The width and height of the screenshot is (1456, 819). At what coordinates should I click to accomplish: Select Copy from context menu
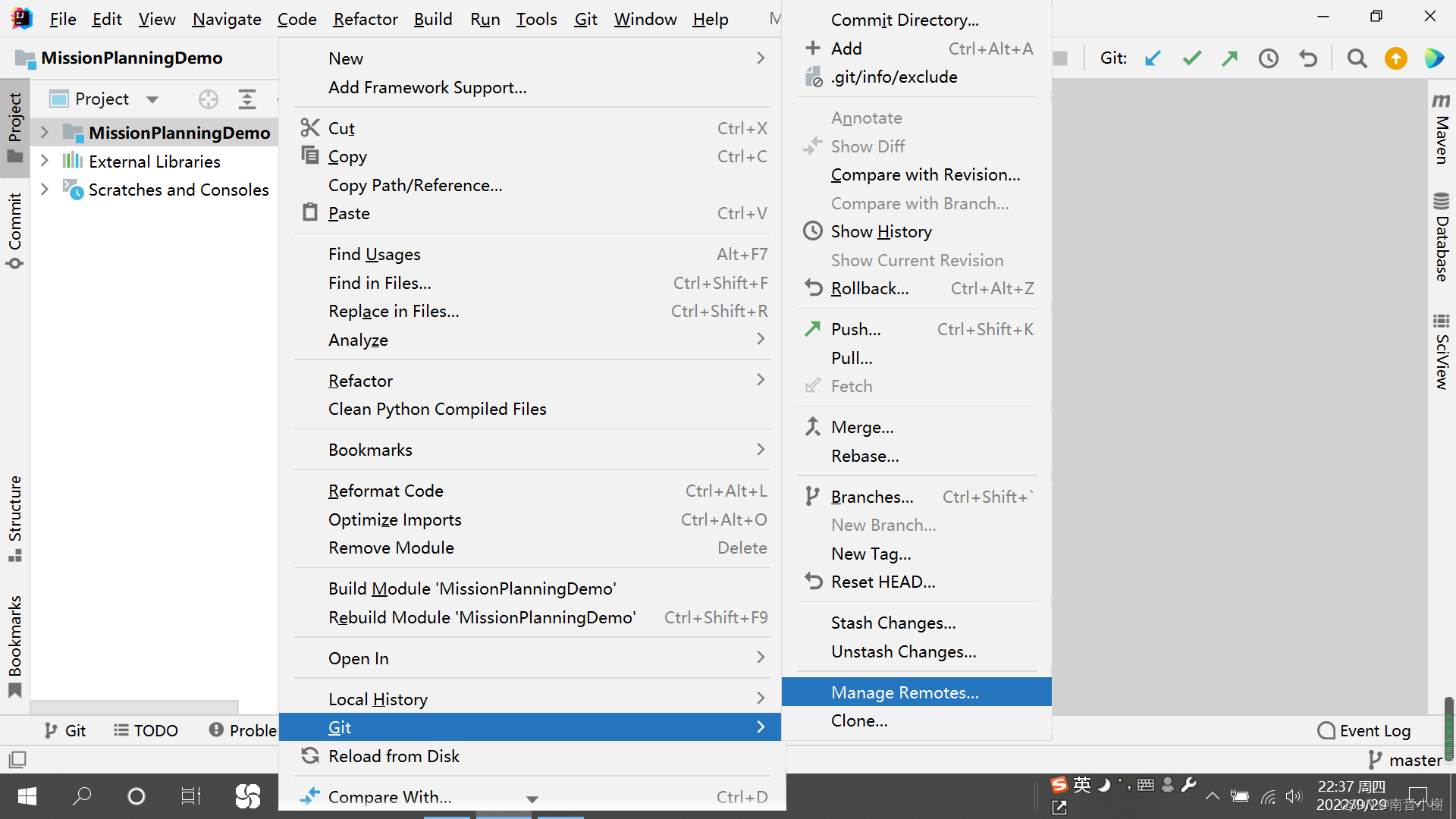point(531,156)
